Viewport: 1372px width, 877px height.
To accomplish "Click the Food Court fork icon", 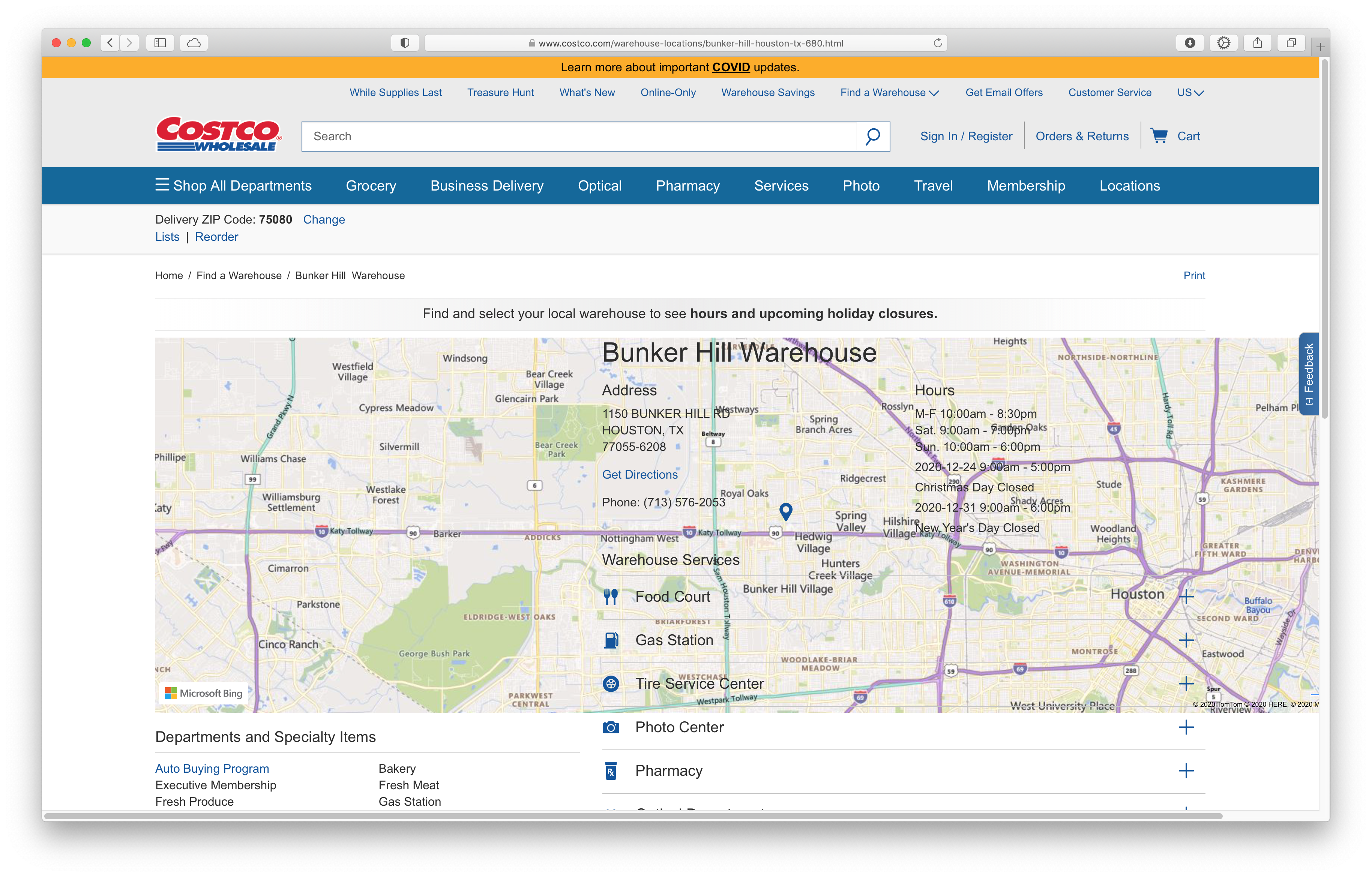I will pos(611,597).
